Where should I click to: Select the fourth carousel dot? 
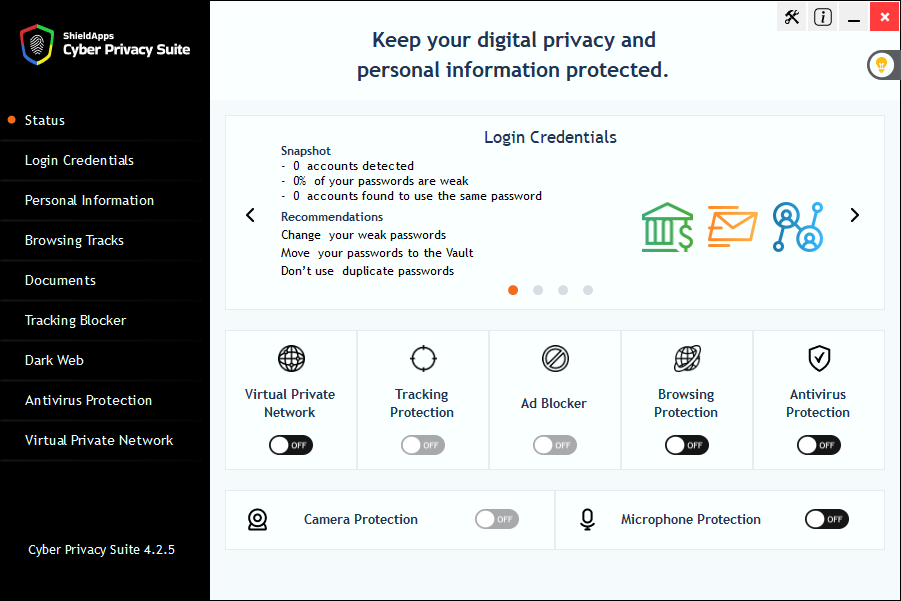(588, 290)
